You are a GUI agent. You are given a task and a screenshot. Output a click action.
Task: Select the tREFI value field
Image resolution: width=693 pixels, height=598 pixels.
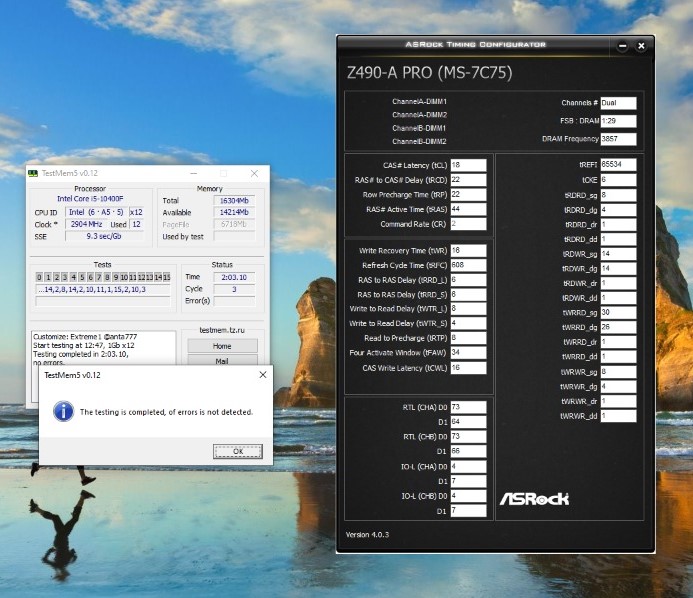click(x=618, y=164)
